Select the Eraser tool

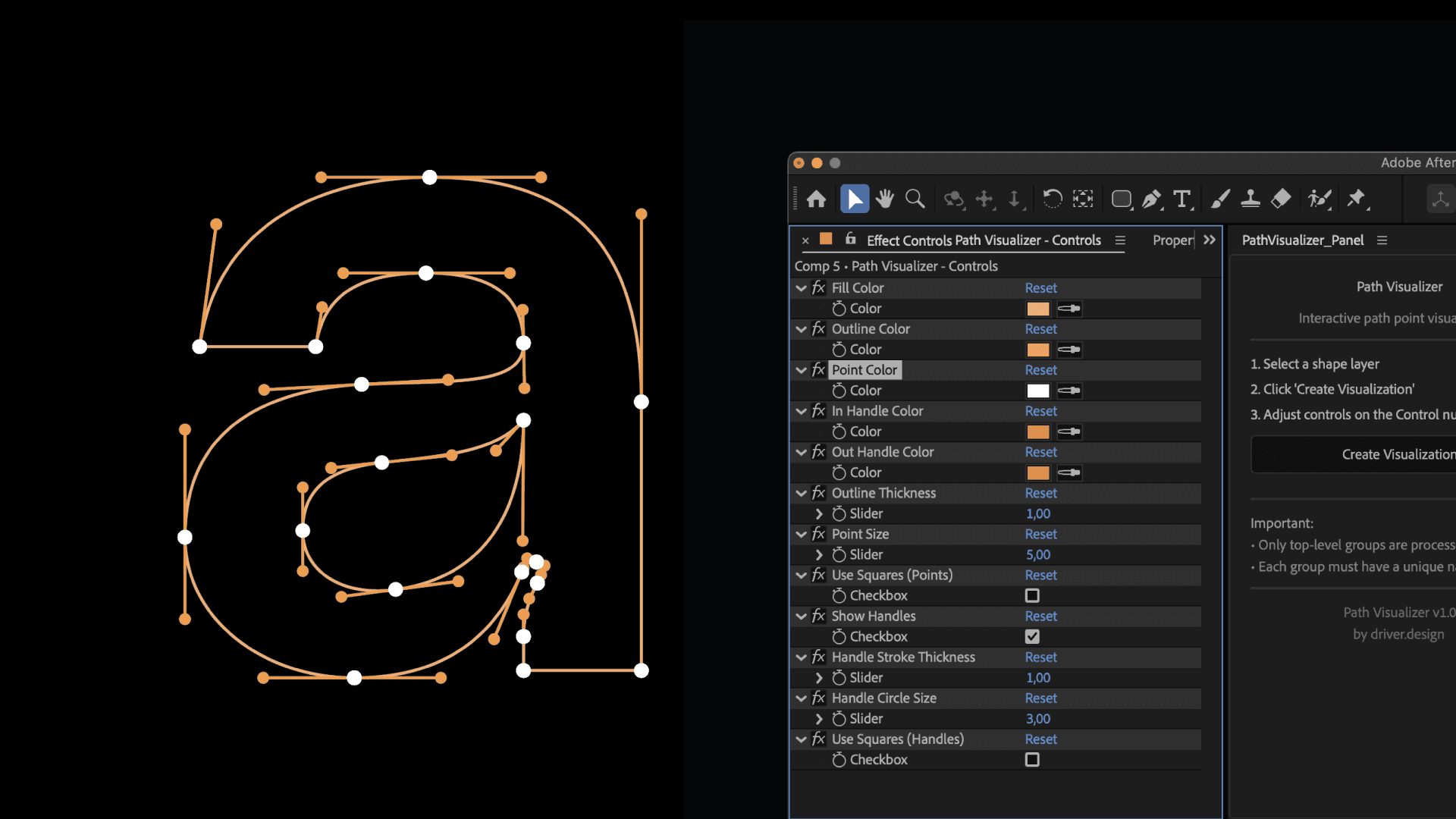[x=1281, y=199]
